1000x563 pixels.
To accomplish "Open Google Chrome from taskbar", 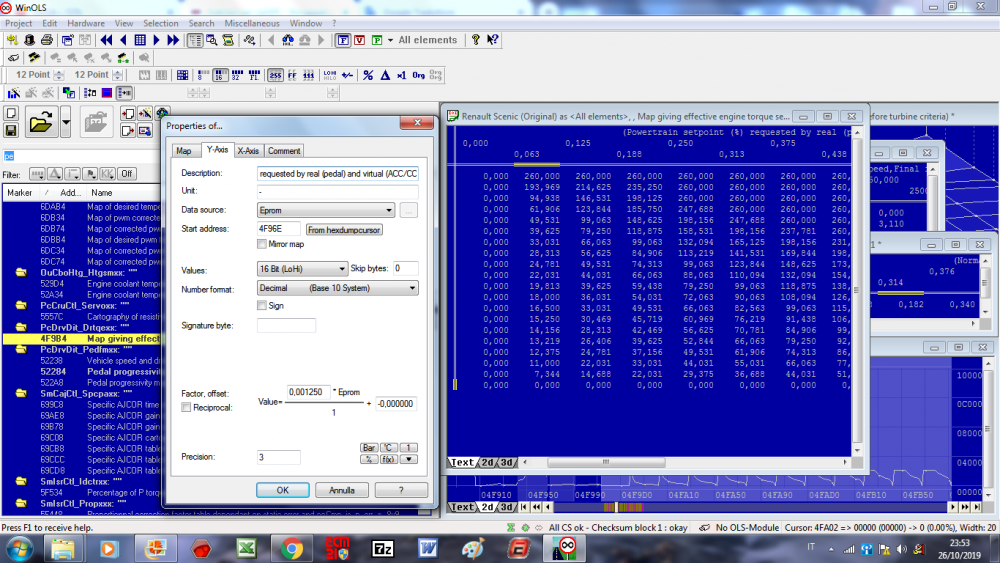I will coord(291,548).
